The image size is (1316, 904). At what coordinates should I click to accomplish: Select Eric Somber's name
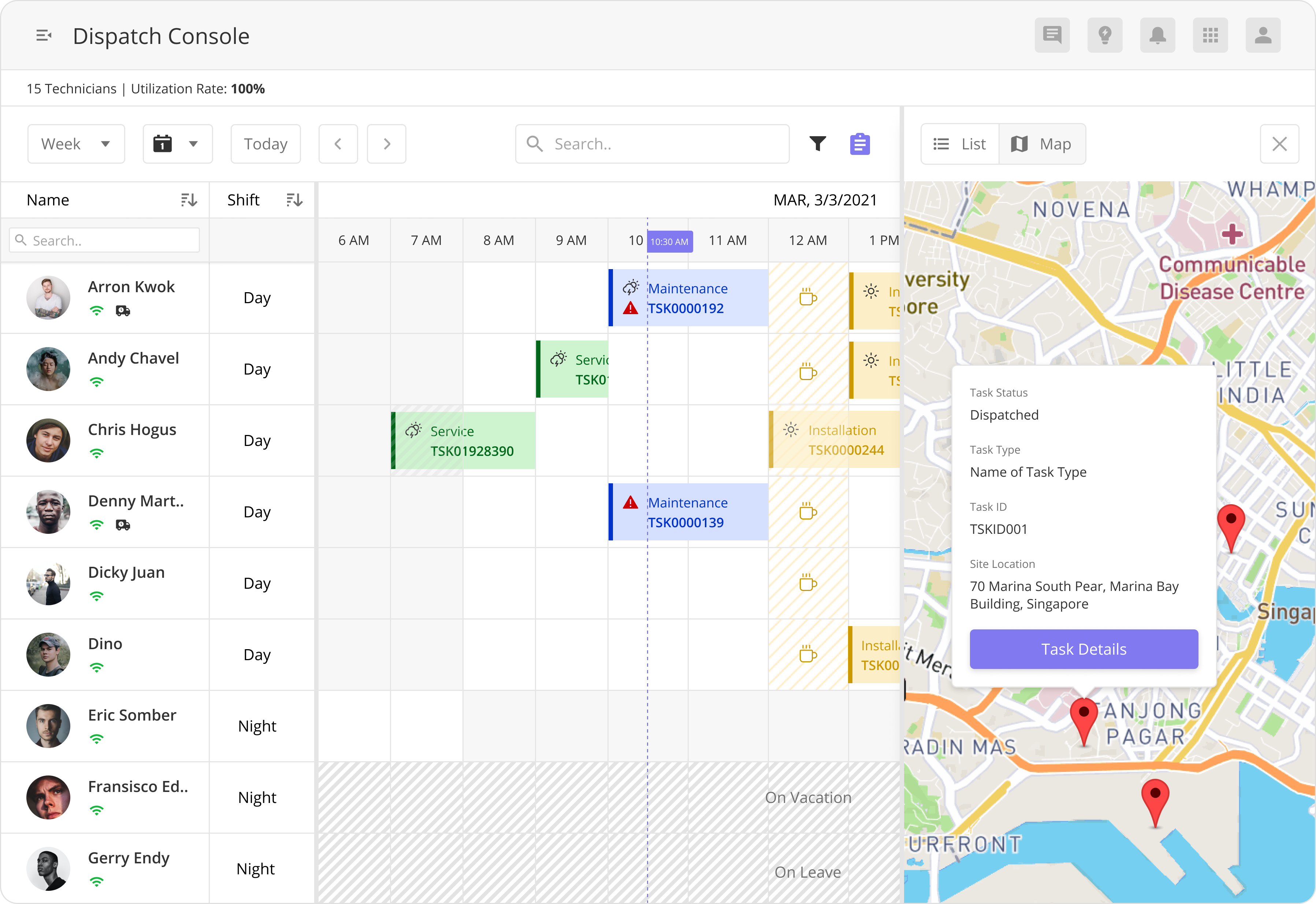[x=132, y=715]
